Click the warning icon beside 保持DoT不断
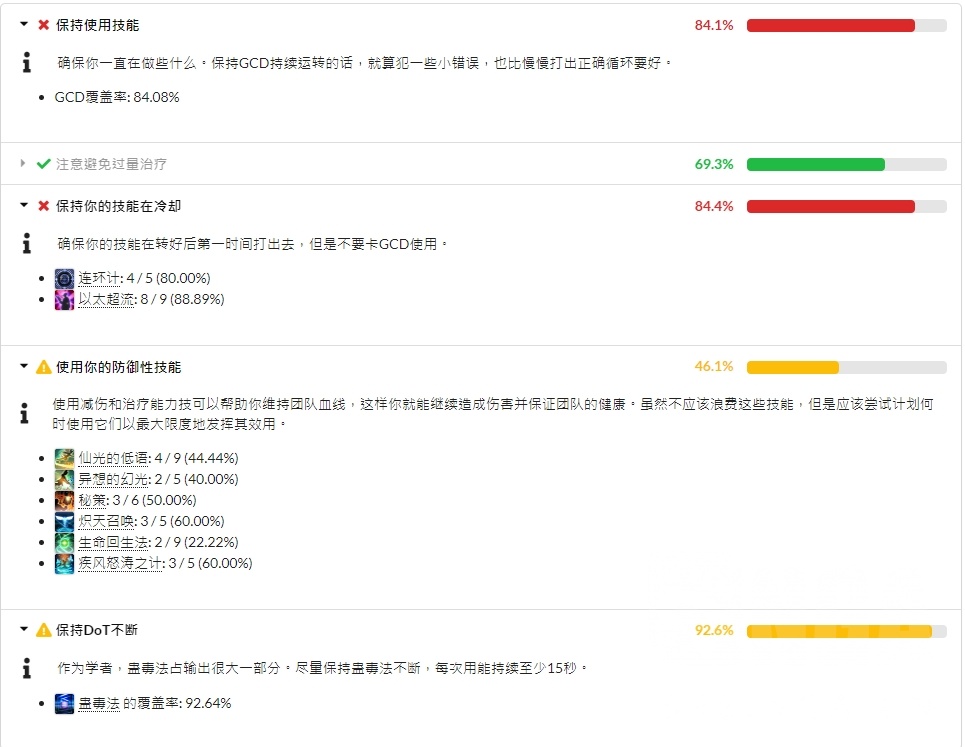 (x=42, y=630)
